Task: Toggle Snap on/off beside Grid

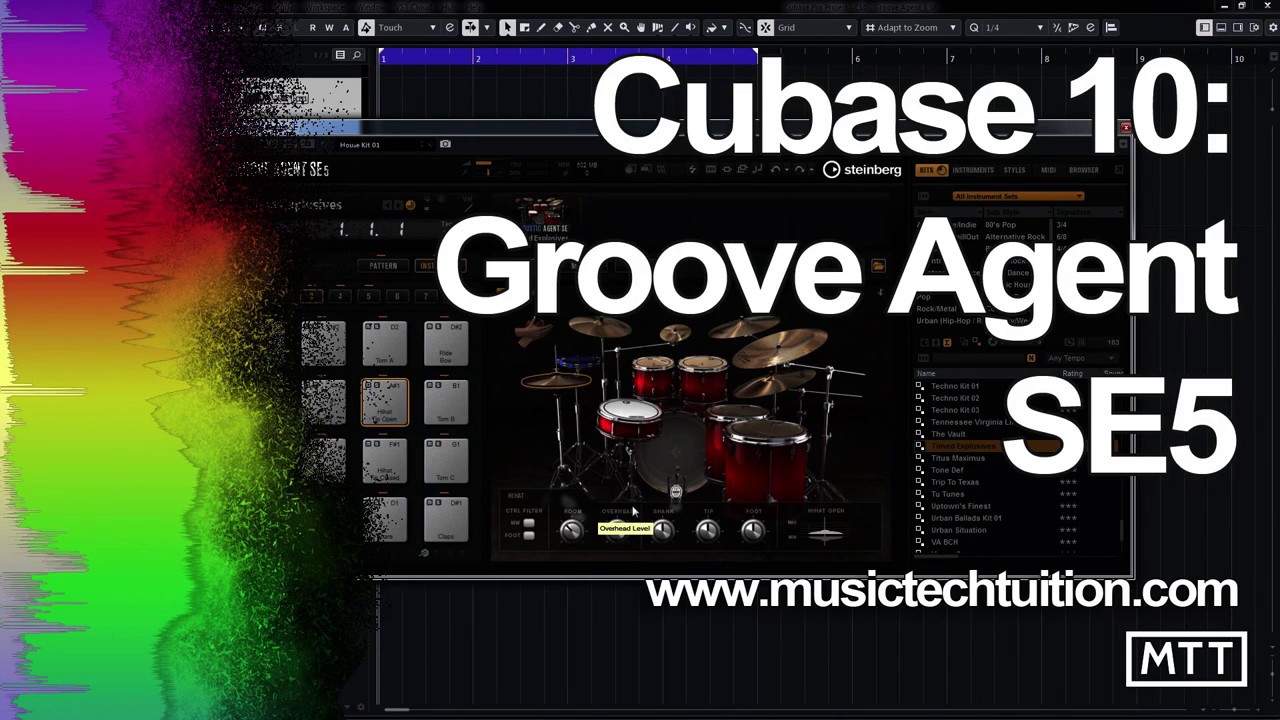Action: (765, 27)
